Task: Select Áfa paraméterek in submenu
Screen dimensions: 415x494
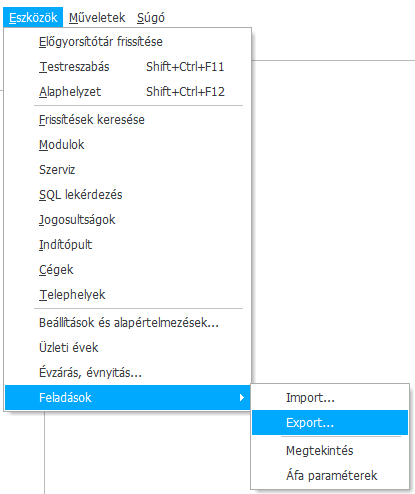Action: tap(330, 475)
